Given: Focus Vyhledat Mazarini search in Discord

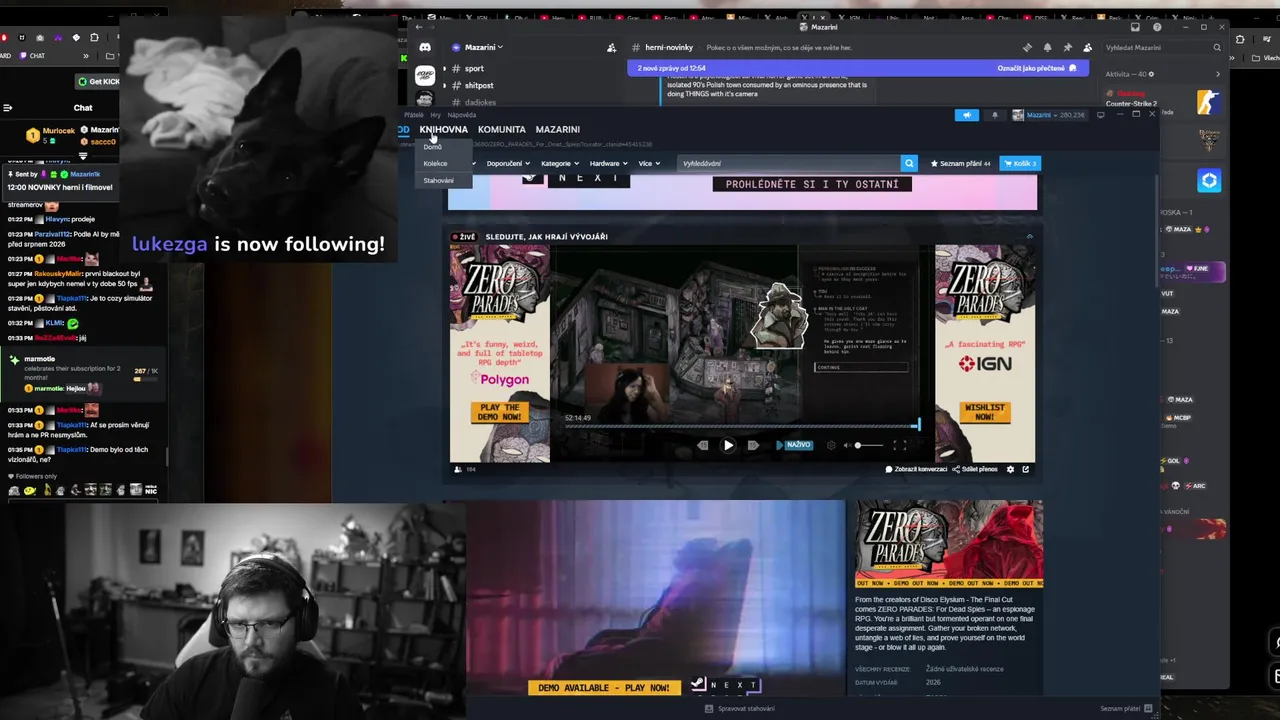Looking at the screenshot, I should click(1163, 47).
